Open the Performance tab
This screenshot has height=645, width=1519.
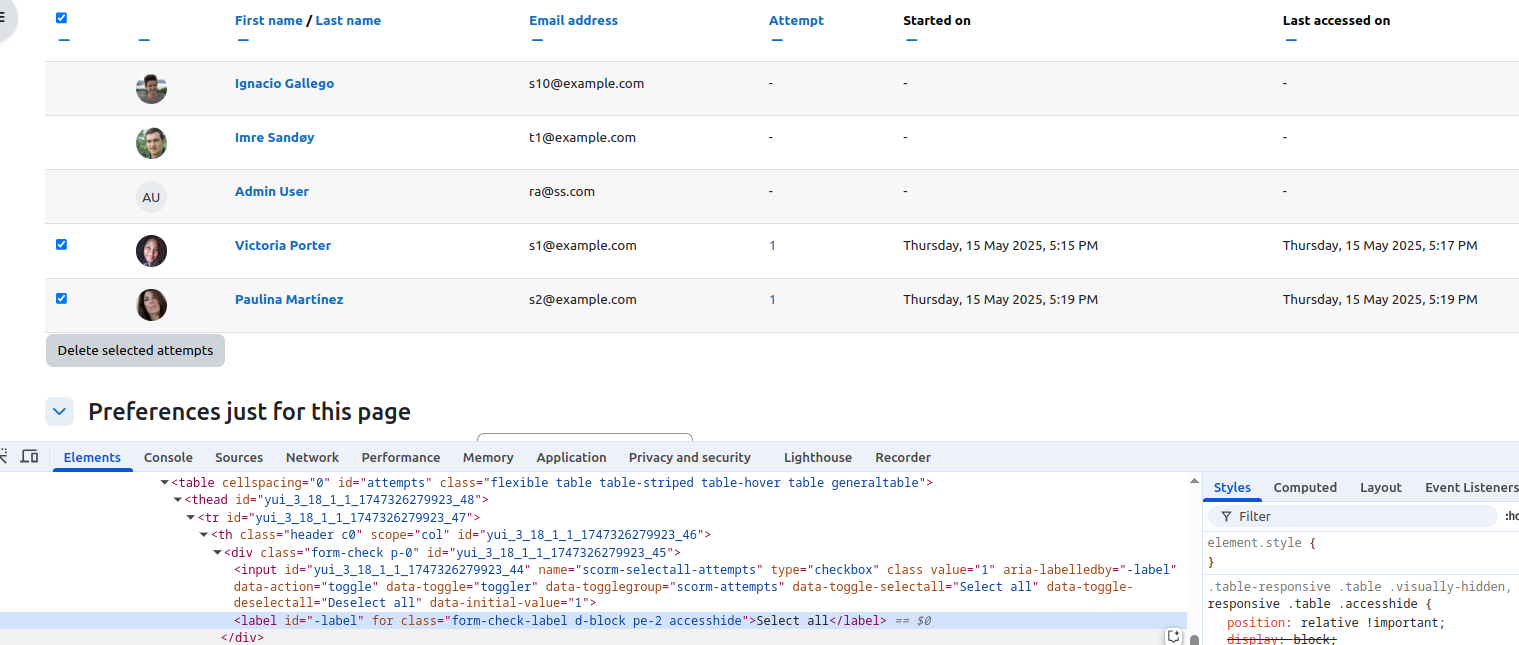tap(401, 457)
